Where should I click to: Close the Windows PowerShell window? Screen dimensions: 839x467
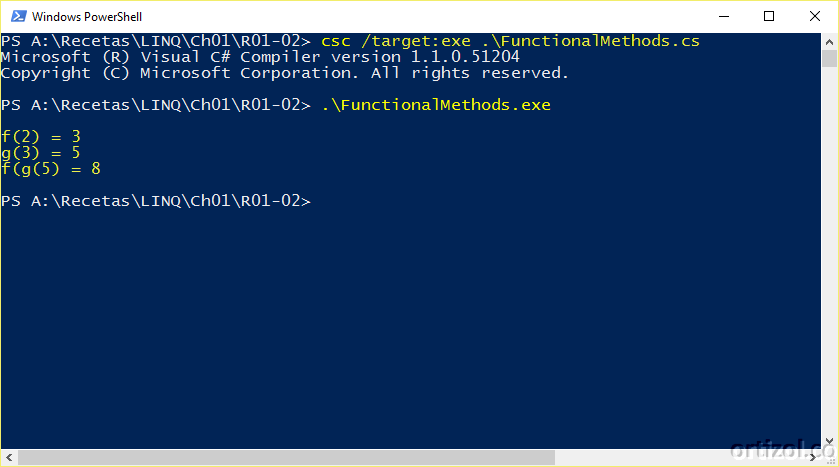point(815,17)
